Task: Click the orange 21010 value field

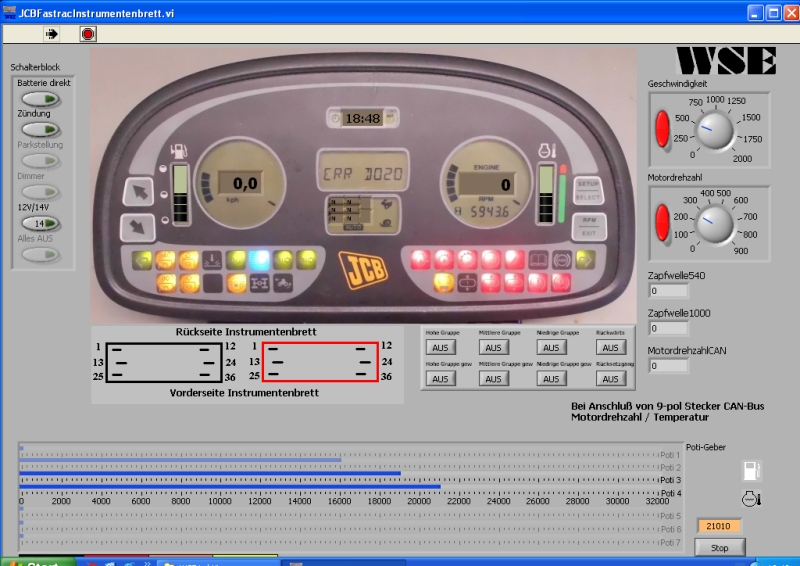Action: [719, 526]
